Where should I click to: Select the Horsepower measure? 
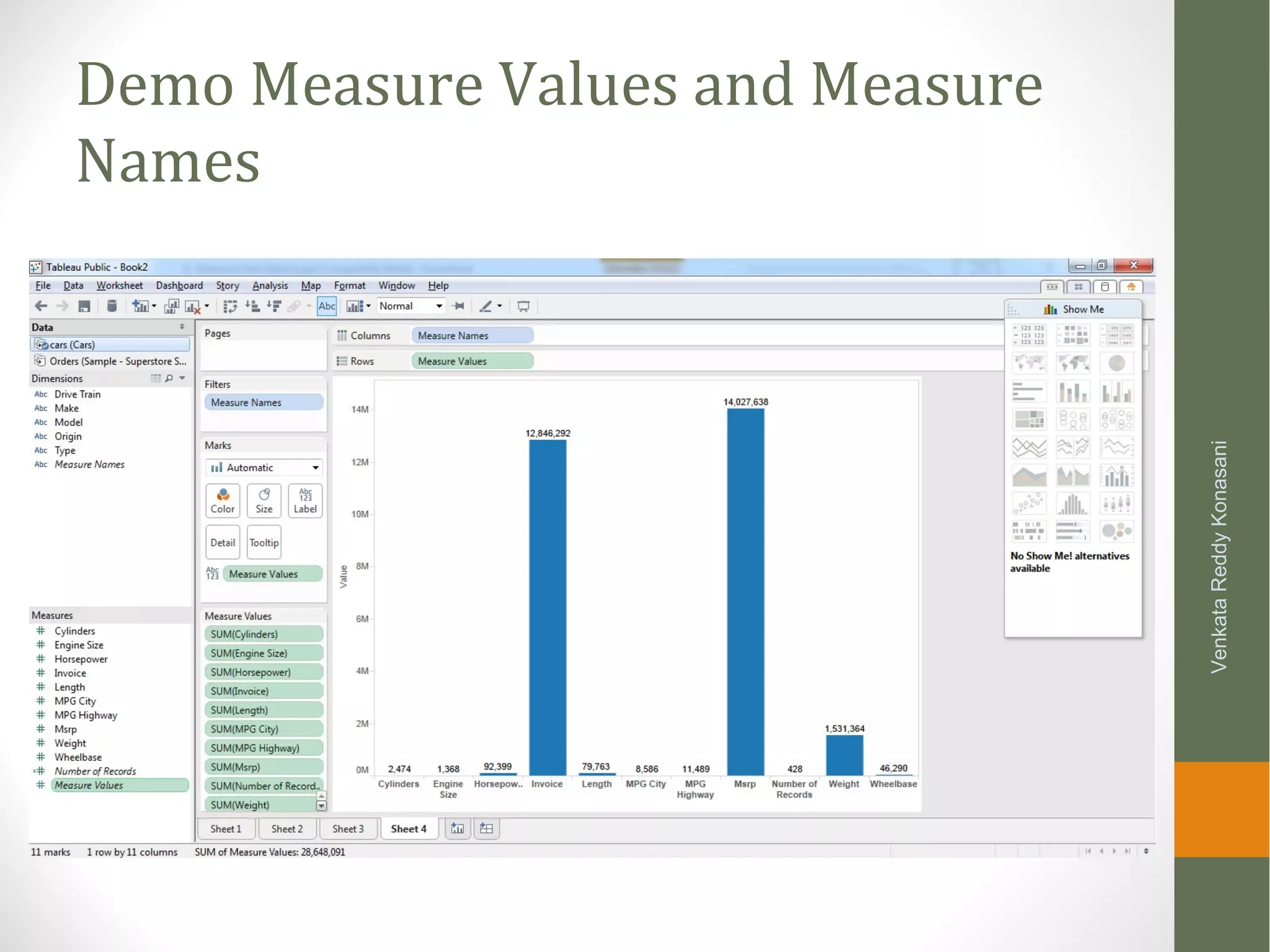click(81, 659)
